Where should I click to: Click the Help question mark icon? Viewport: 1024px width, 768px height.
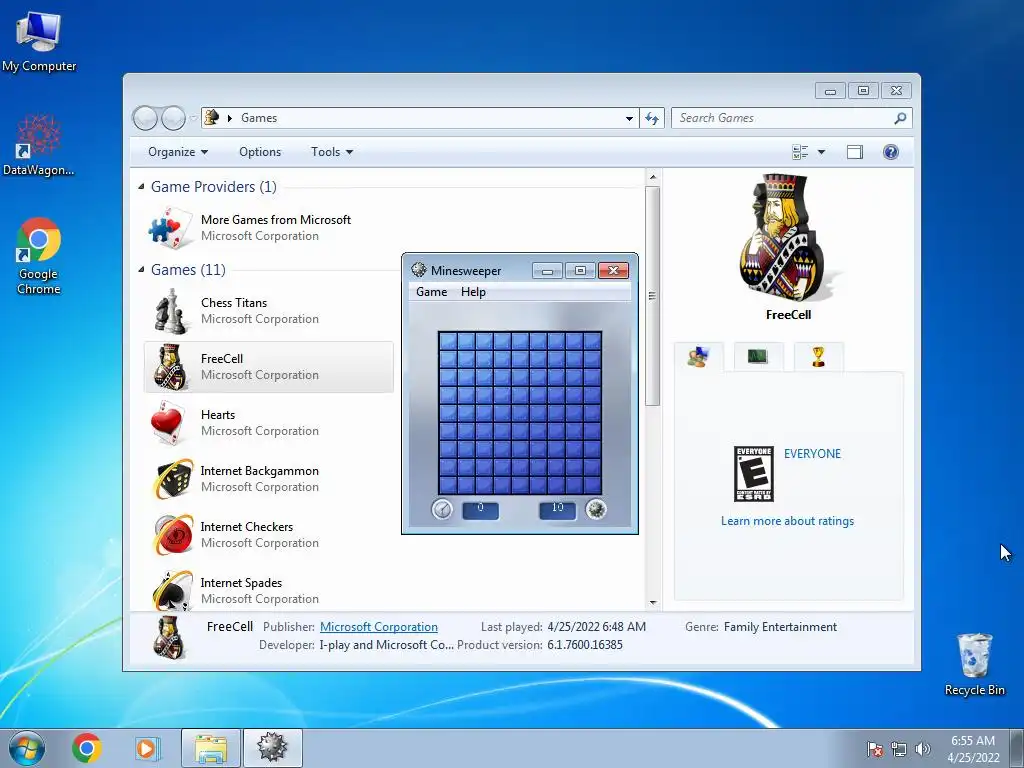coord(891,152)
